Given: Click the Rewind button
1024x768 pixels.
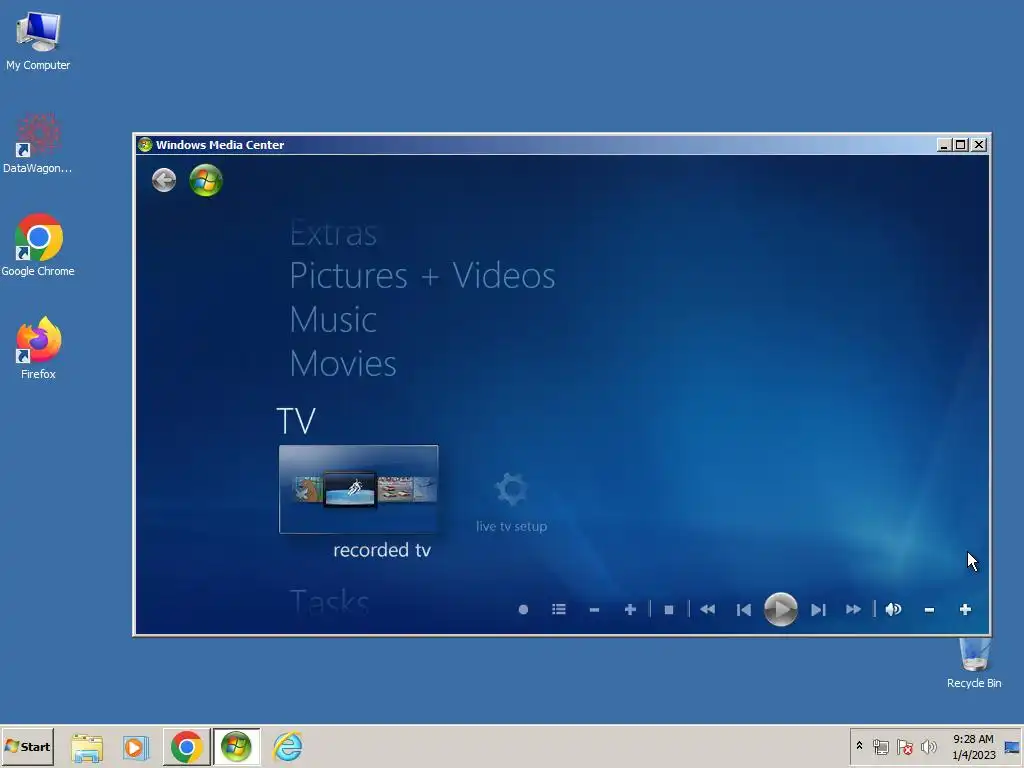Looking at the screenshot, I should [707, 609].
